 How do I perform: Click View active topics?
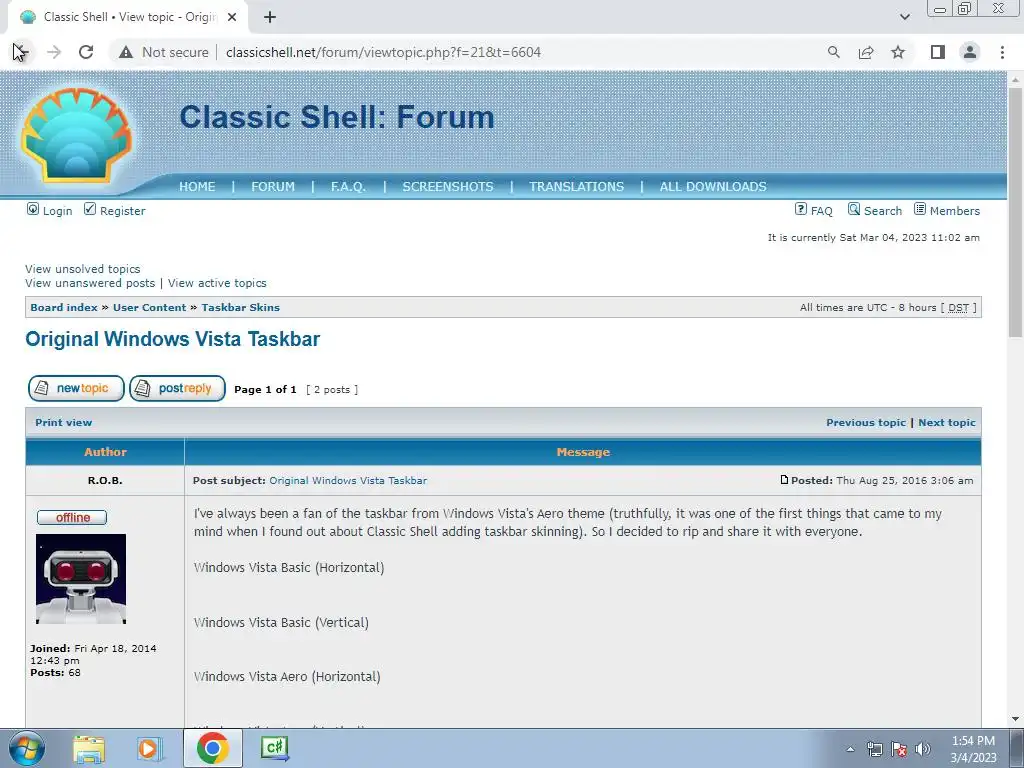pyautogui.click(x=217, y=283)
